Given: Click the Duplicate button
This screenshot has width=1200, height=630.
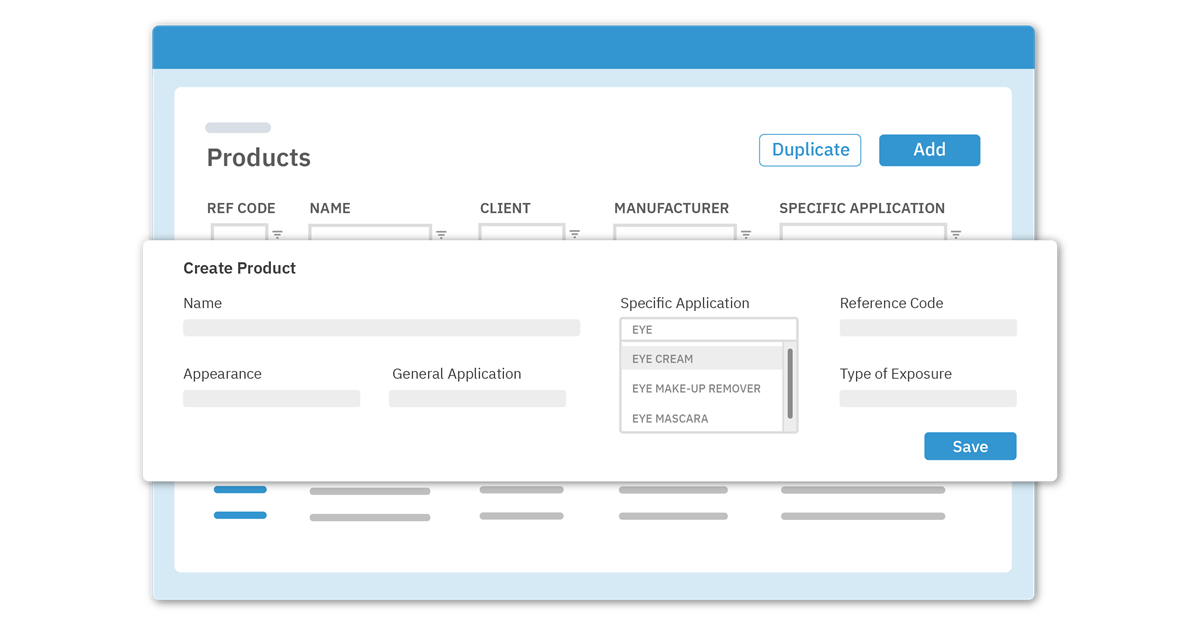Looking at the screenshot, I should point(810,150).
